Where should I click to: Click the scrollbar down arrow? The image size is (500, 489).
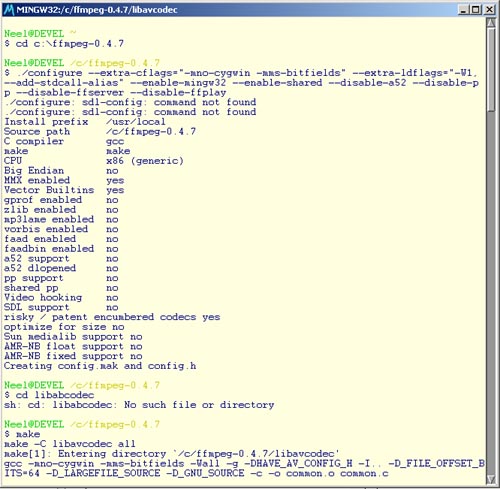click(491, 479)
